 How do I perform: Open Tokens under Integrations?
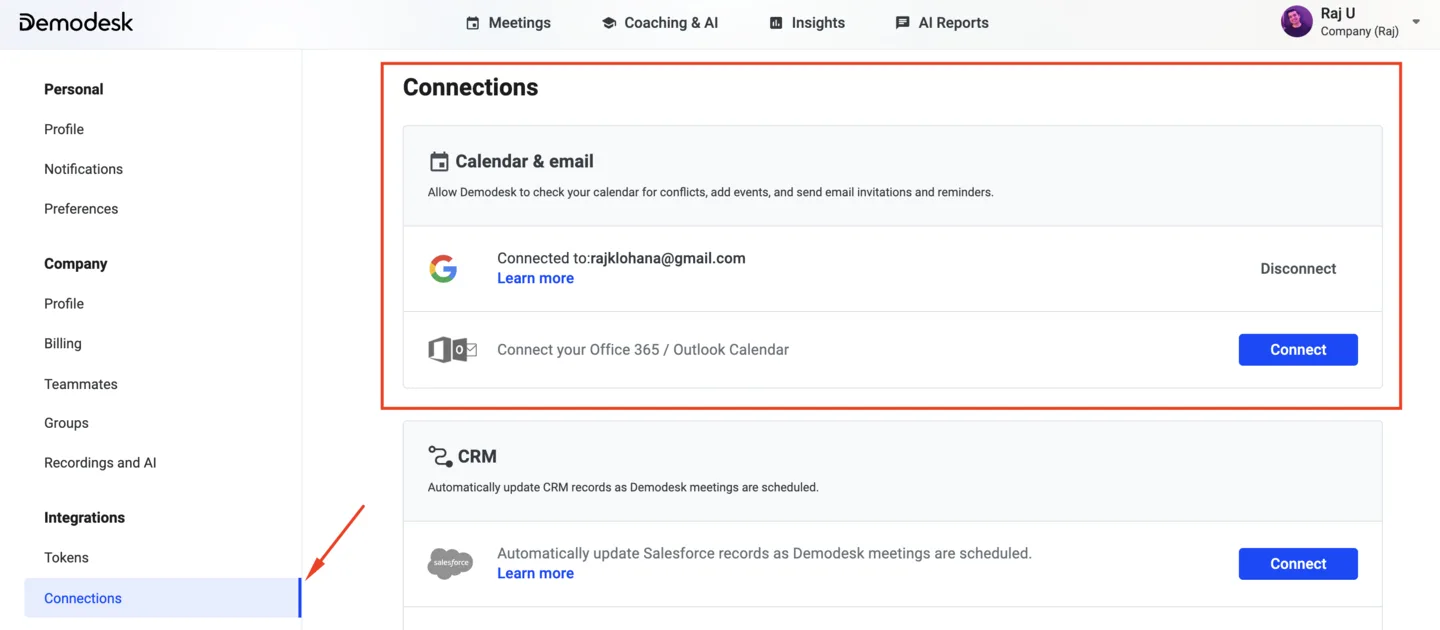pyautogui.click(x=66, y=558)
